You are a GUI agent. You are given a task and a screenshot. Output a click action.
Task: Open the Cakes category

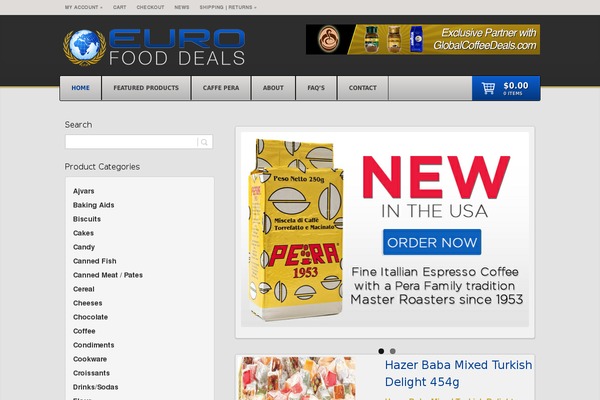[83, 233]
